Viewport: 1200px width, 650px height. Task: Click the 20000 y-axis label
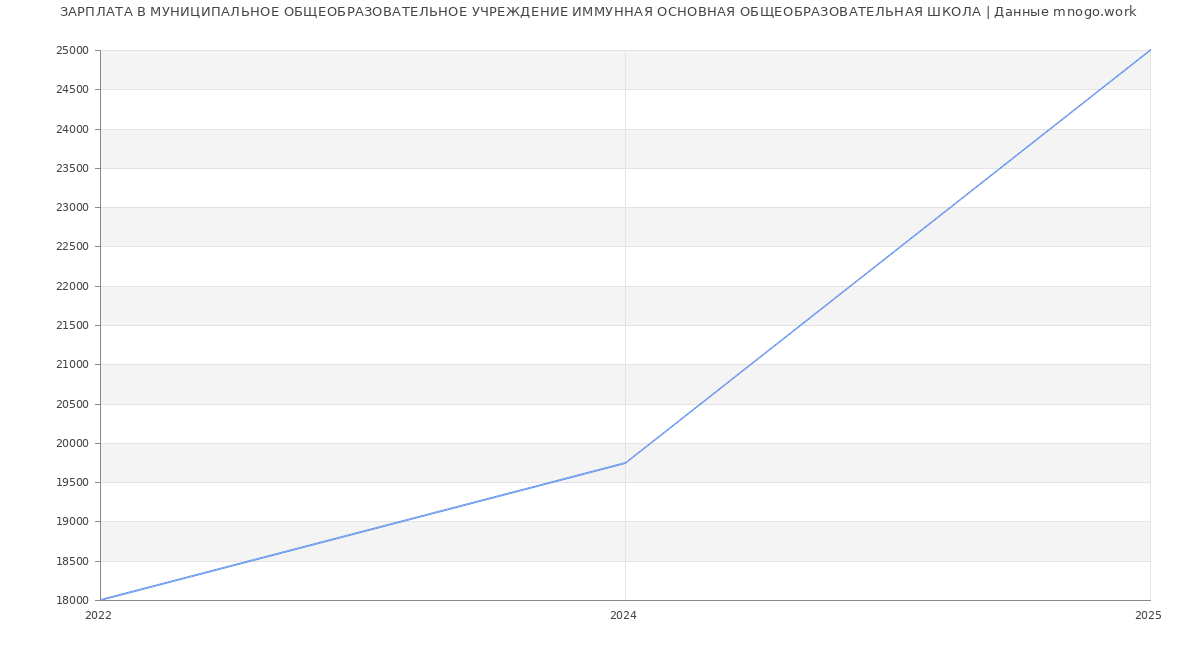tap(73, 443)
